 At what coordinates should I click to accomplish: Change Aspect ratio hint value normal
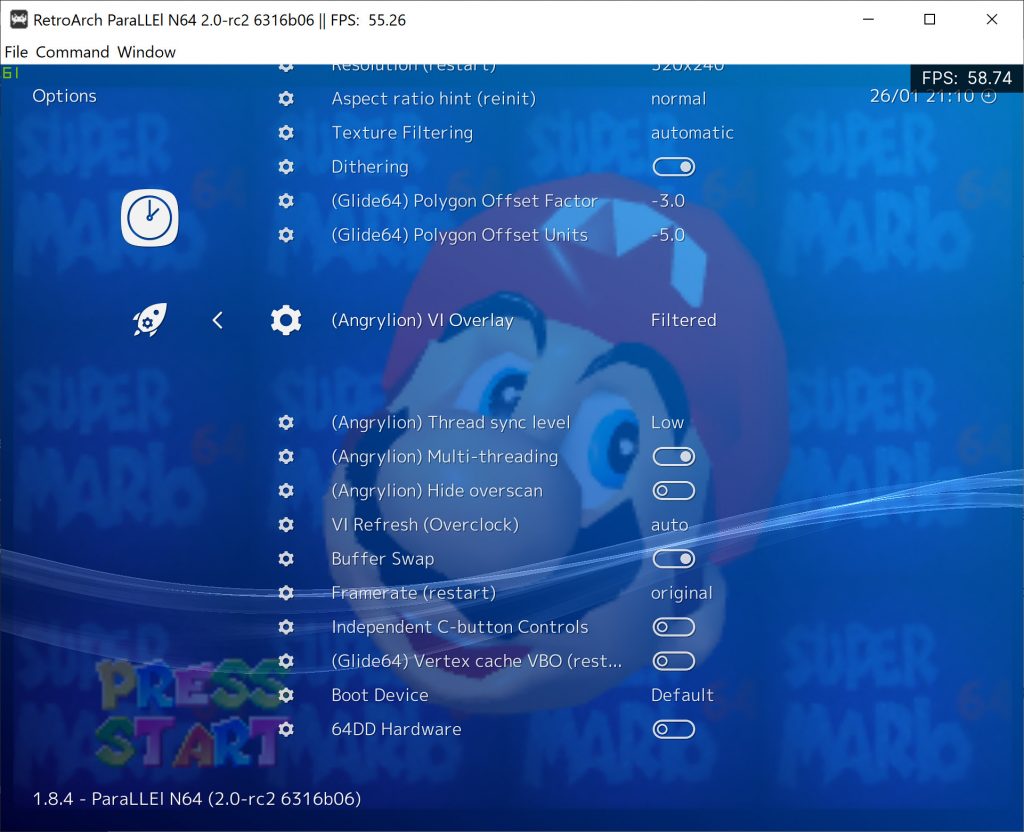pyautogui.click(x=679, y=99)
